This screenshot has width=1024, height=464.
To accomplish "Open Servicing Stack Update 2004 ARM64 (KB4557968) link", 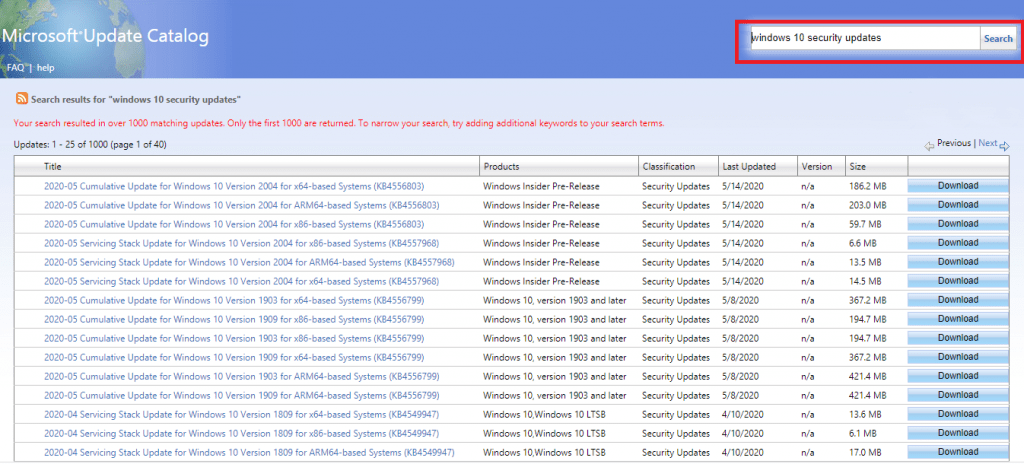I will pyautogui.click(x=249, y=262).
